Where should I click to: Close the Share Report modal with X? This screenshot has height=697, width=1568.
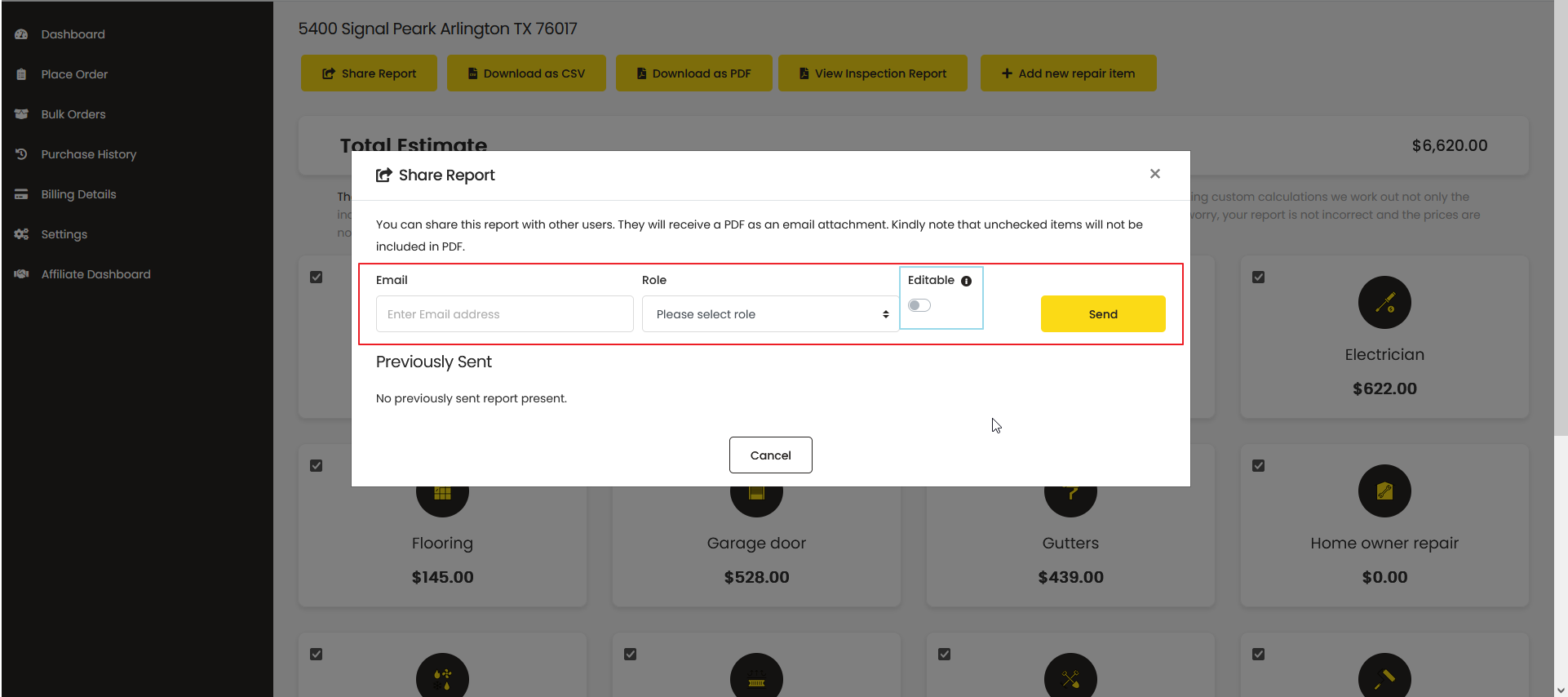coord(1154,174)
